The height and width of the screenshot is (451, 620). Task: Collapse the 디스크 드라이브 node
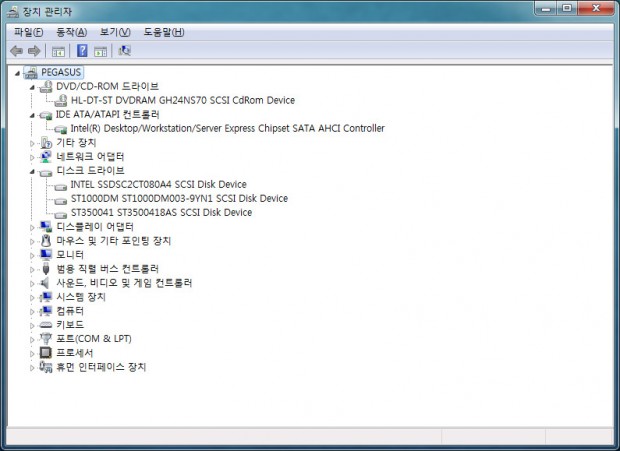point(32,171)
